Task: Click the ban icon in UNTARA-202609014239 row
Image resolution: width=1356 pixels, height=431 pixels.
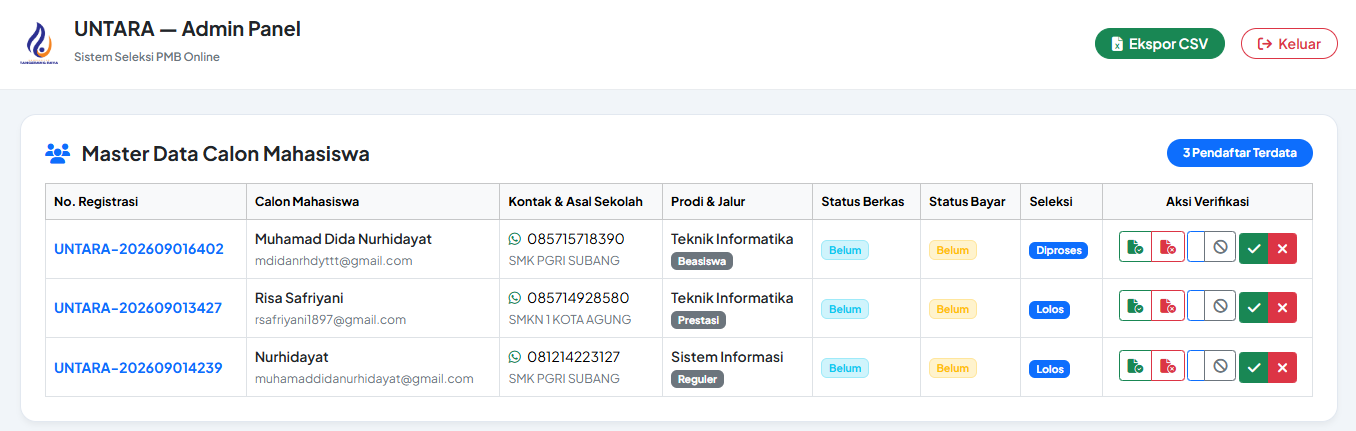Action: tap(1220, 367)
